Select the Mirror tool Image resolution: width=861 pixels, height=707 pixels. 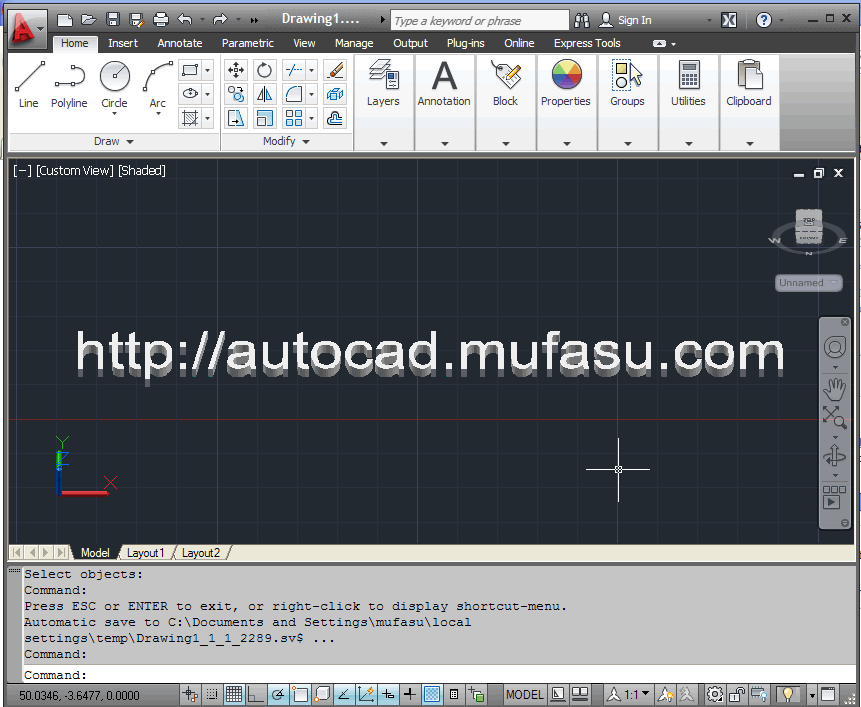point(264,92)
